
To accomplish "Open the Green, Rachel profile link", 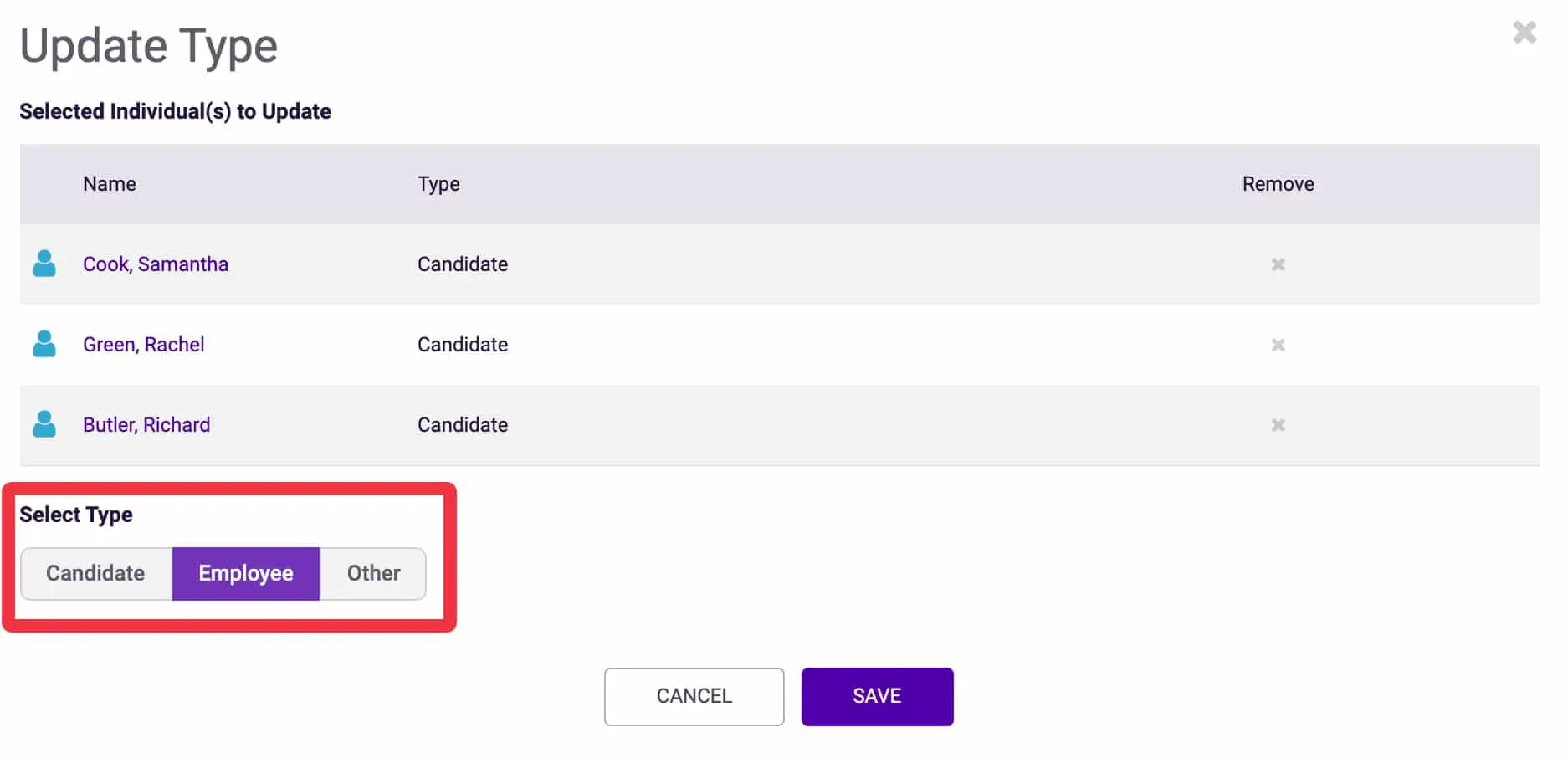I will coord(143,345).
